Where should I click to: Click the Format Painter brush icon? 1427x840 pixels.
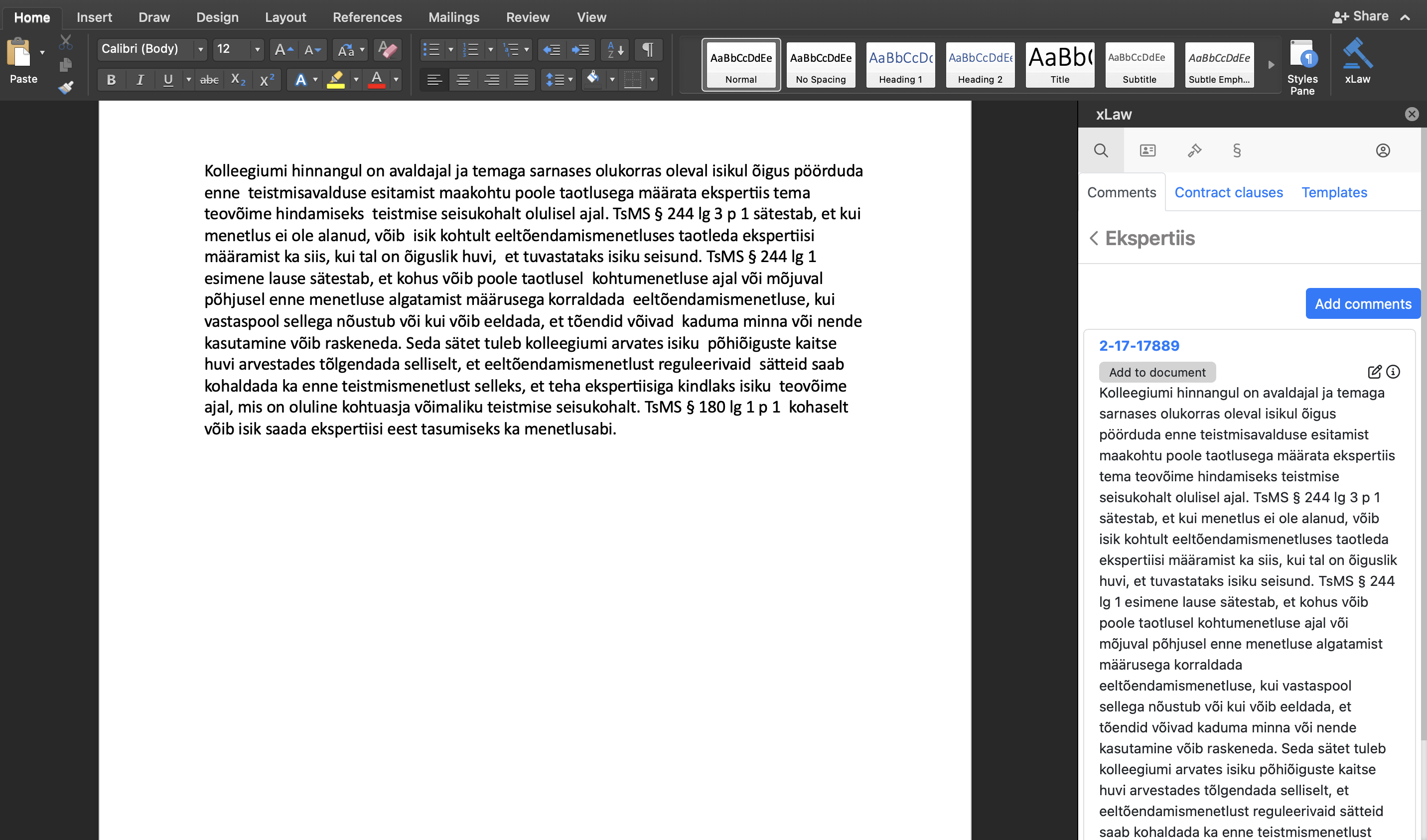coord(66,88)
